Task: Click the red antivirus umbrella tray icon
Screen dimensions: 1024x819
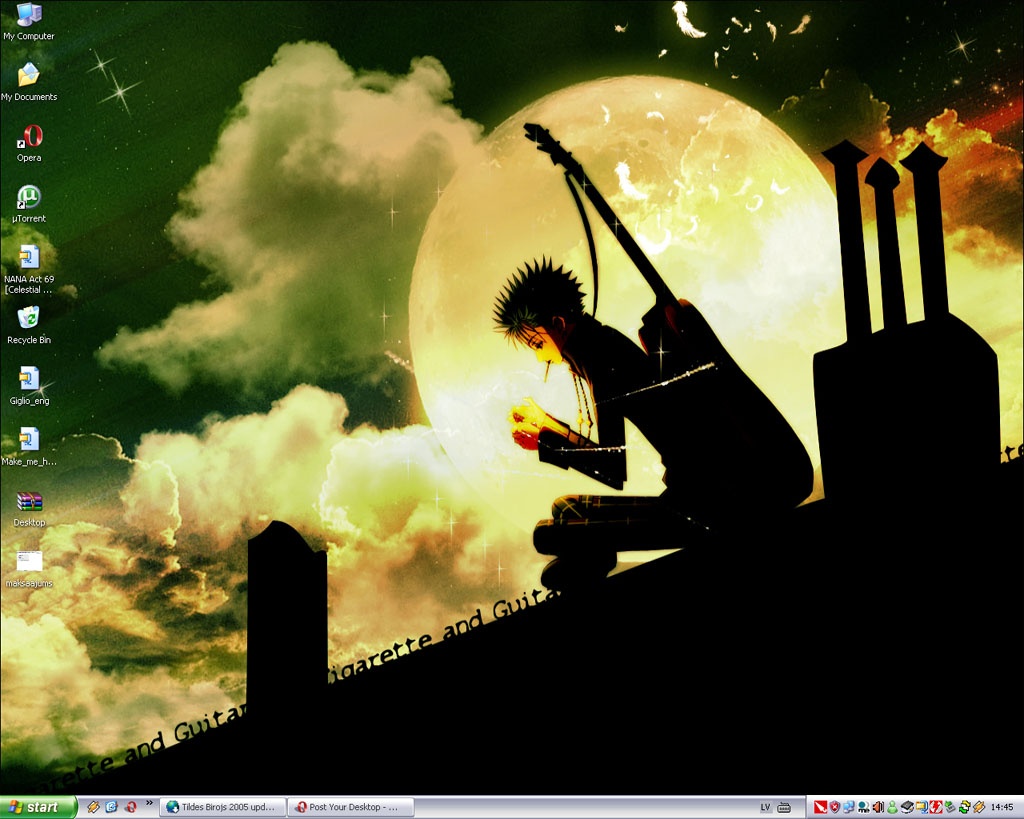Action: 820,807
